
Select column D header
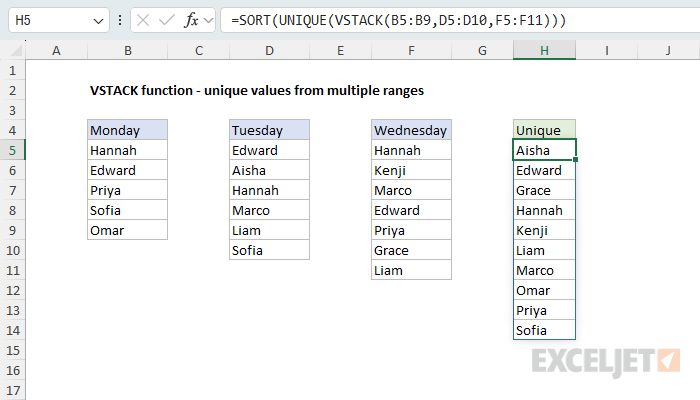(269, 50)
